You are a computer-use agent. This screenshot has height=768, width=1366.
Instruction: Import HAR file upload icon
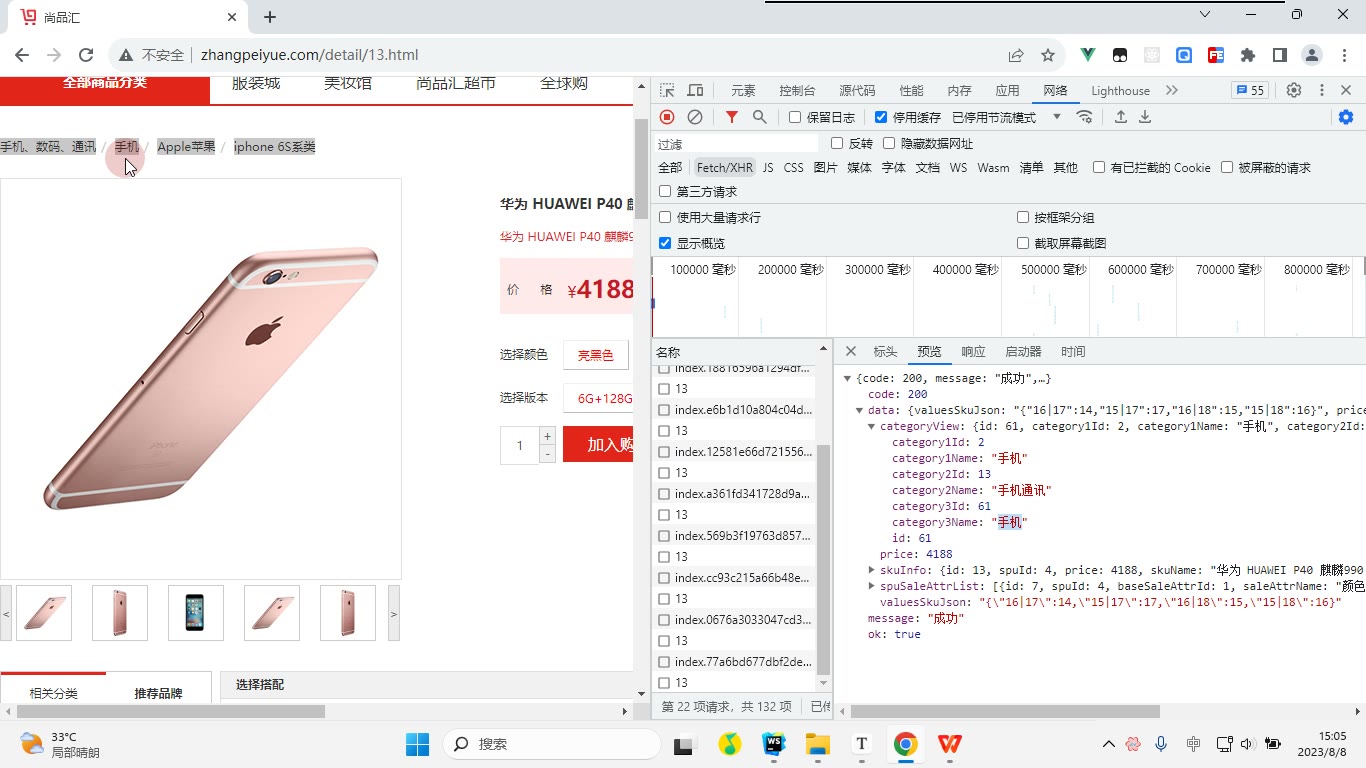coord(1121,117)
